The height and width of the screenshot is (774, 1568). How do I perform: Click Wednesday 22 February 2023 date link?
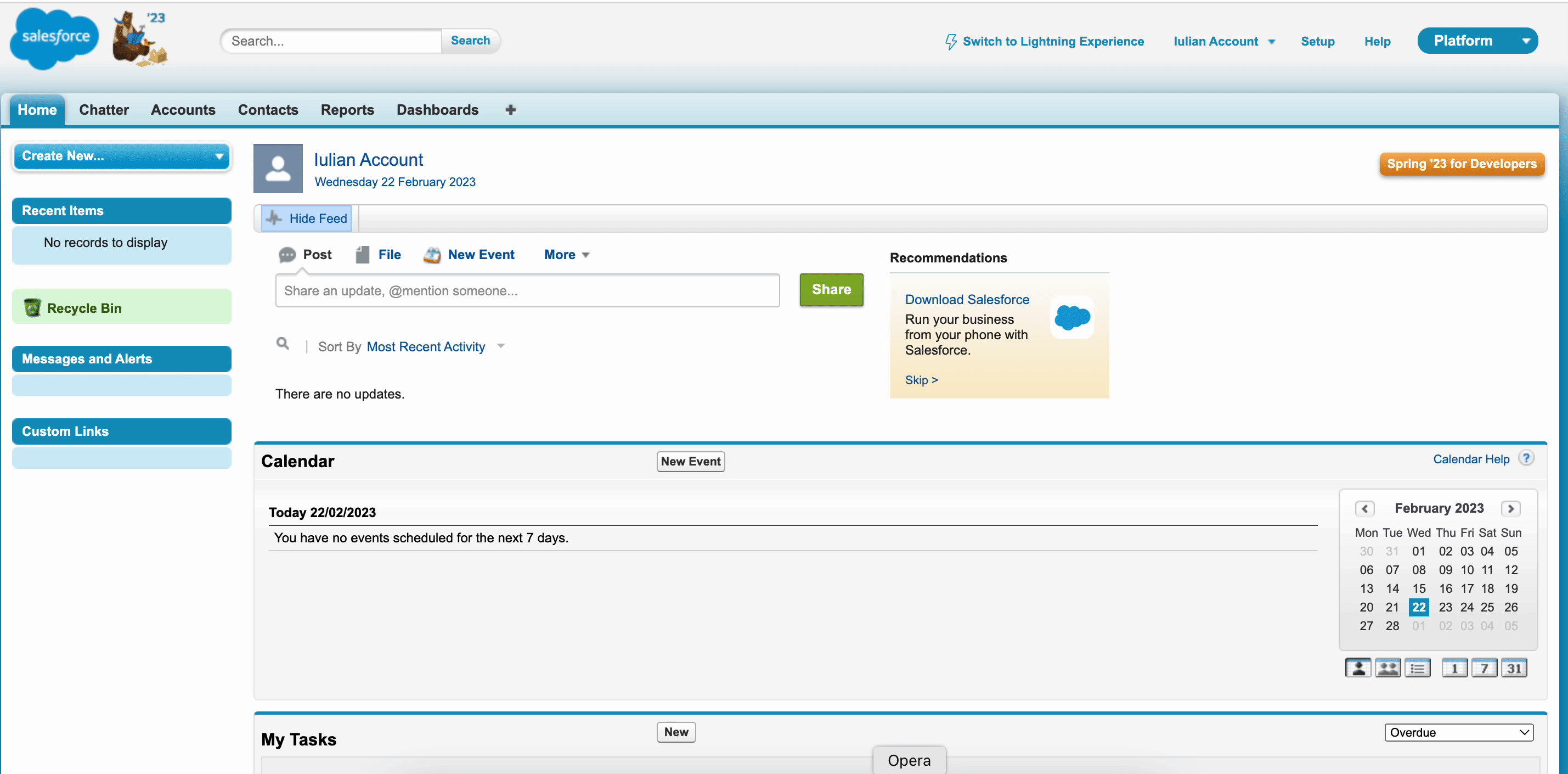pos(394,182)
